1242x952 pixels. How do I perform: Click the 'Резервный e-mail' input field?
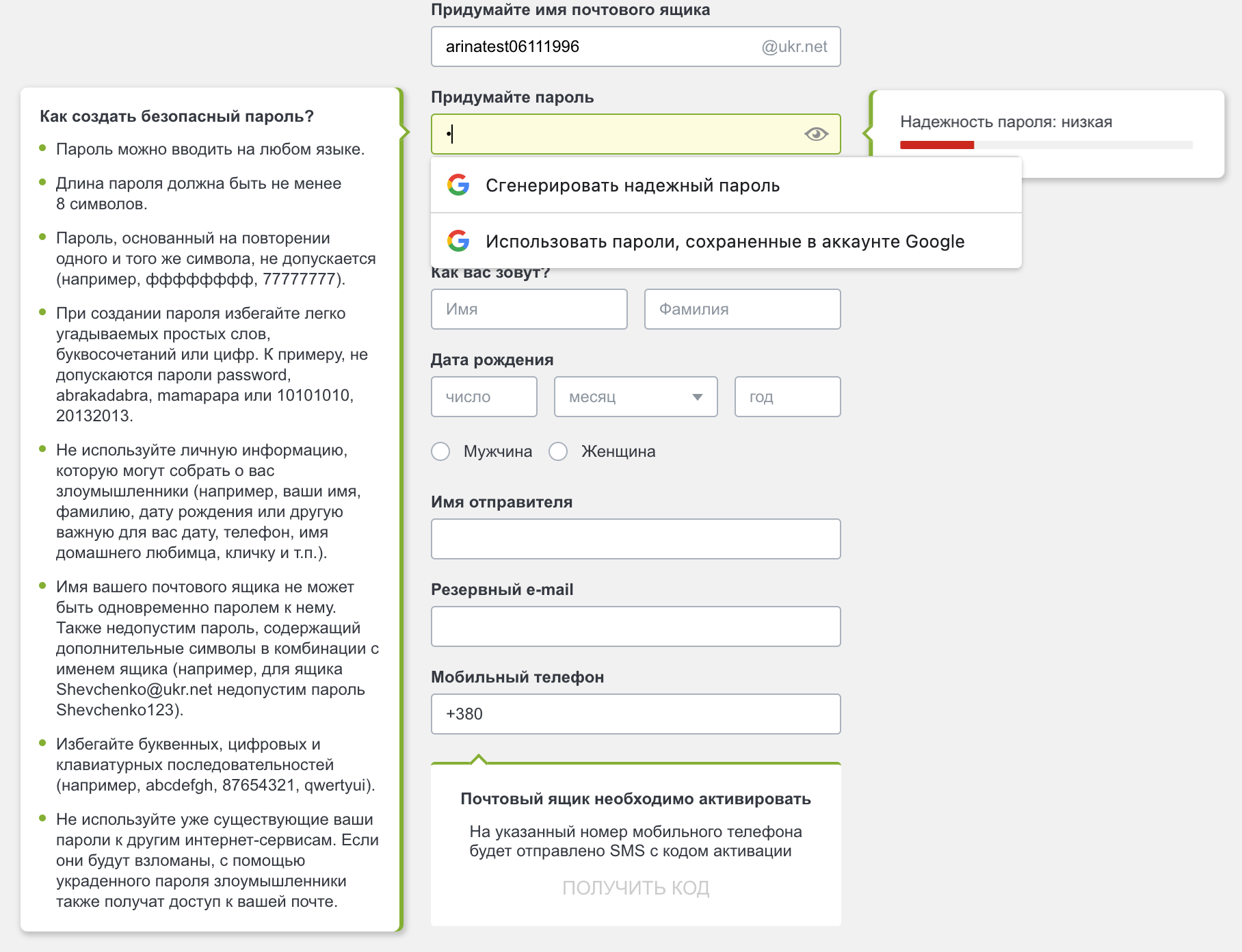[635, 626]
